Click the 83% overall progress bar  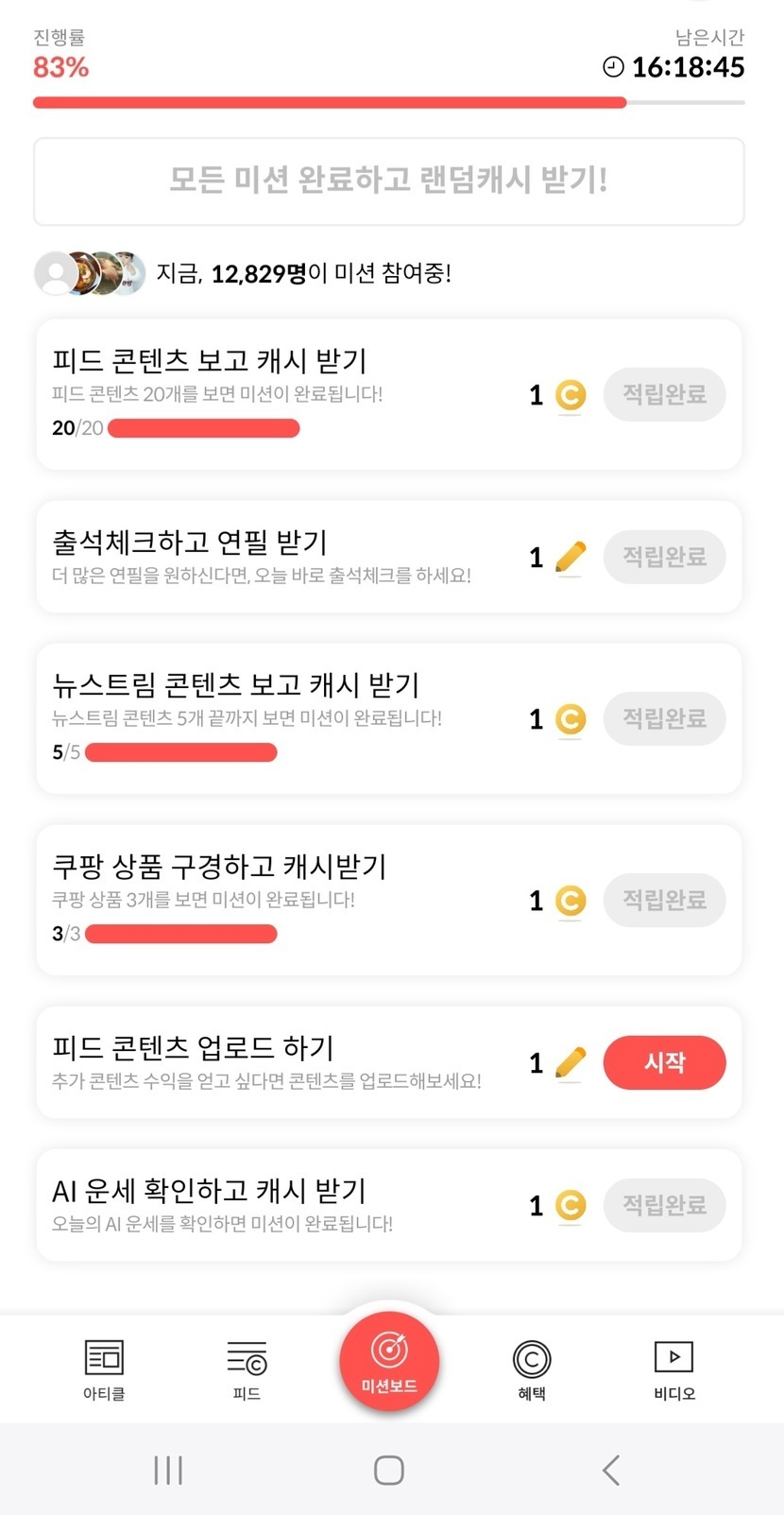pos(389,102)
